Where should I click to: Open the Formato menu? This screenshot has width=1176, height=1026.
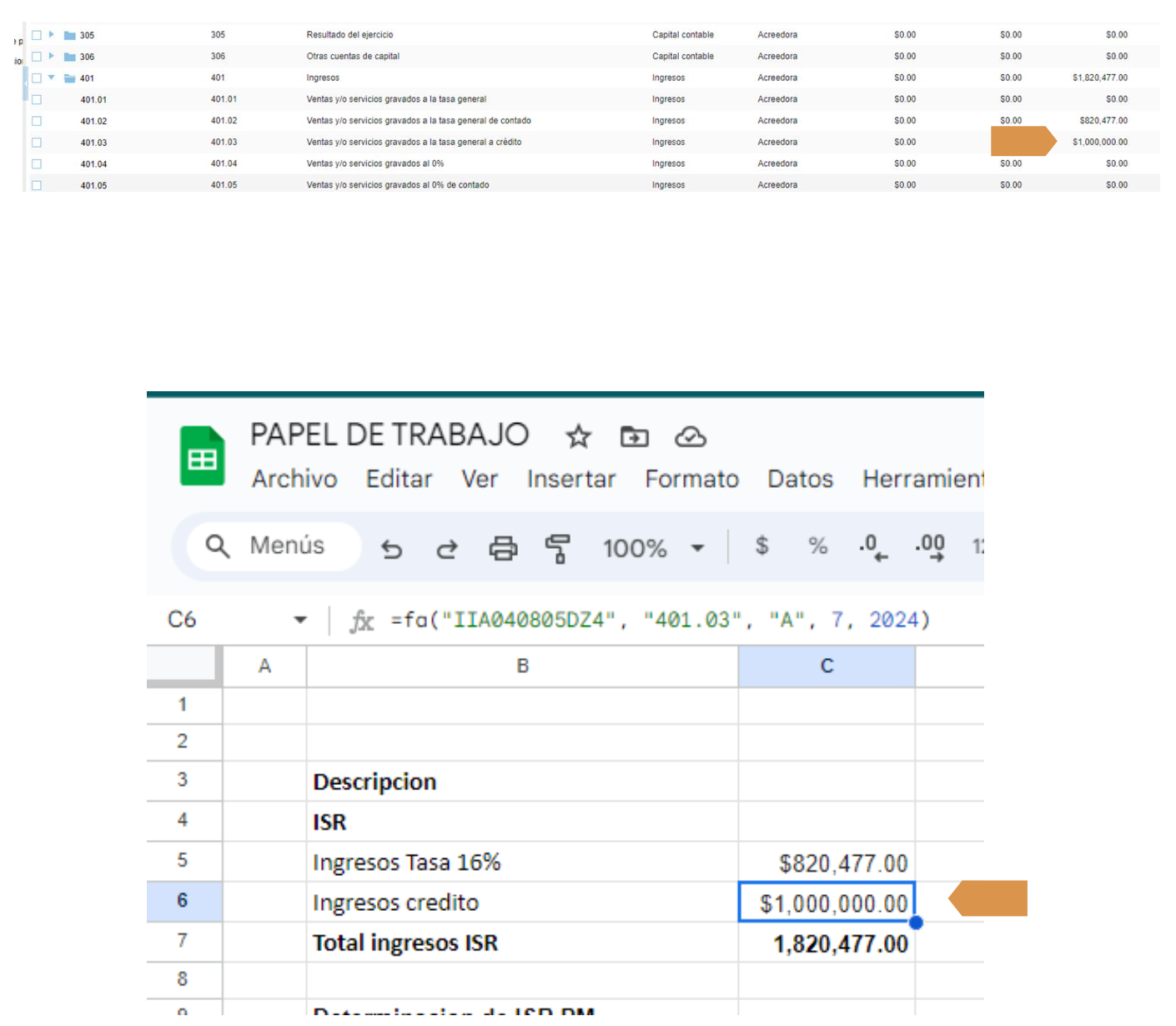tap(691, 479)
